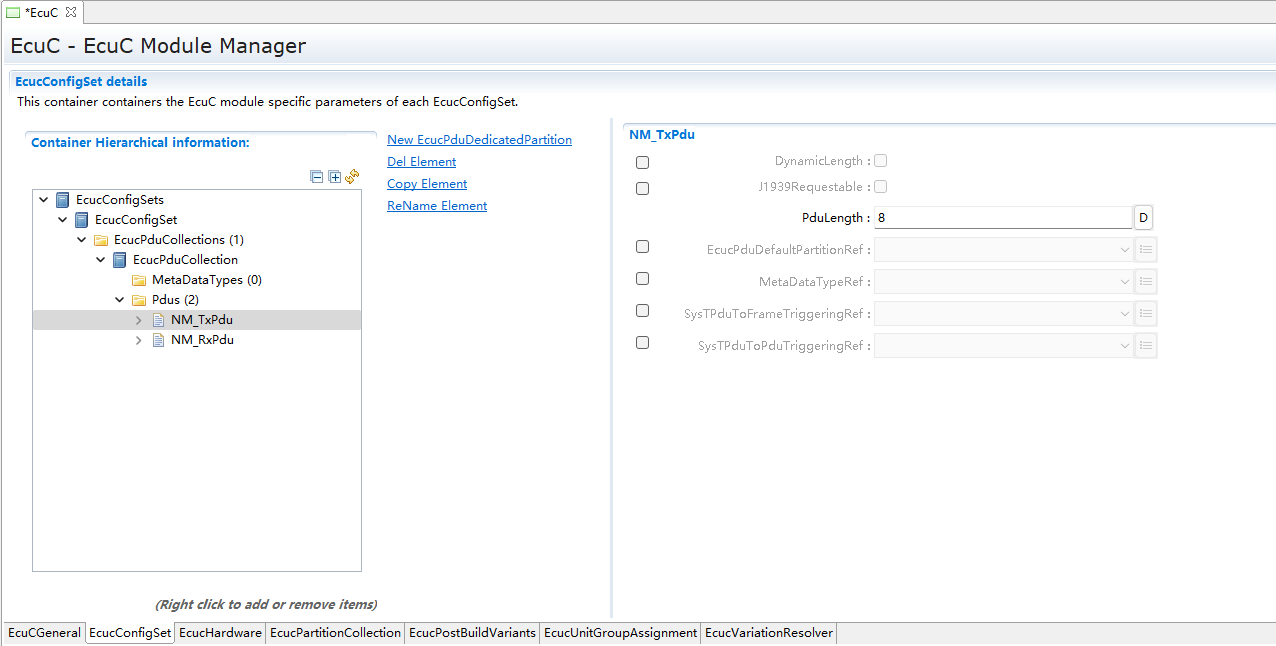Close the EcuC editor tab
Screen dimensions: 1276x646
(71, 12)
